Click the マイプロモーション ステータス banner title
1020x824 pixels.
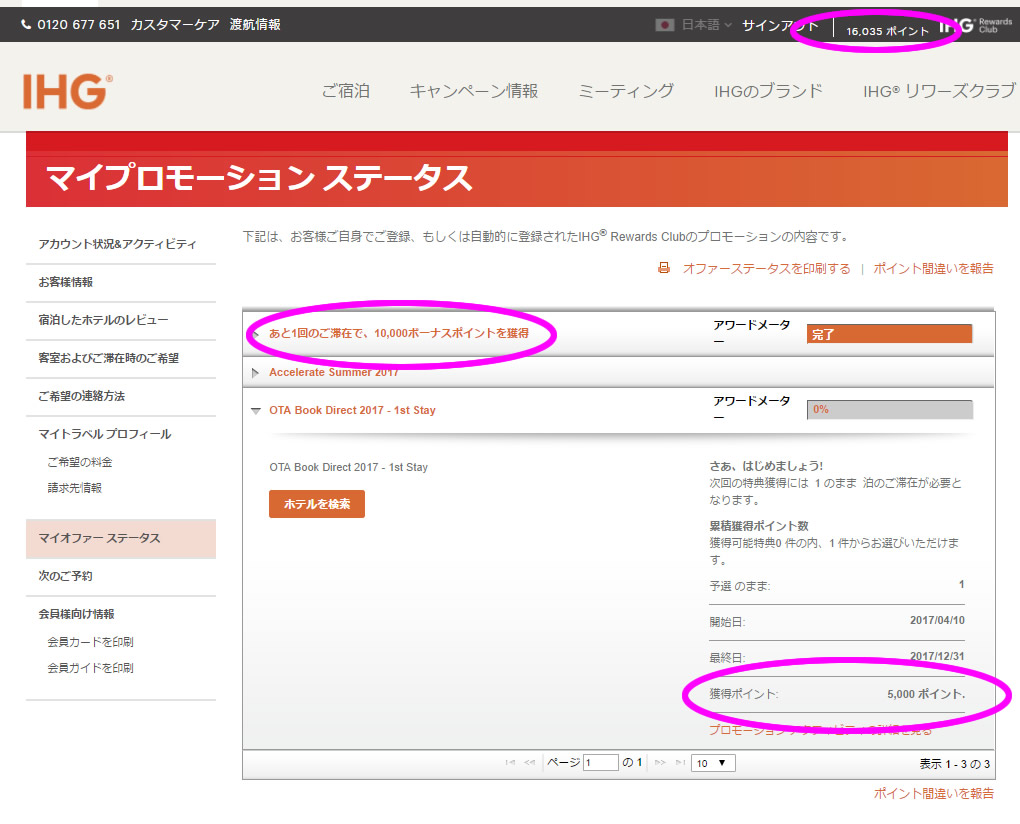[x=259, y=178]
